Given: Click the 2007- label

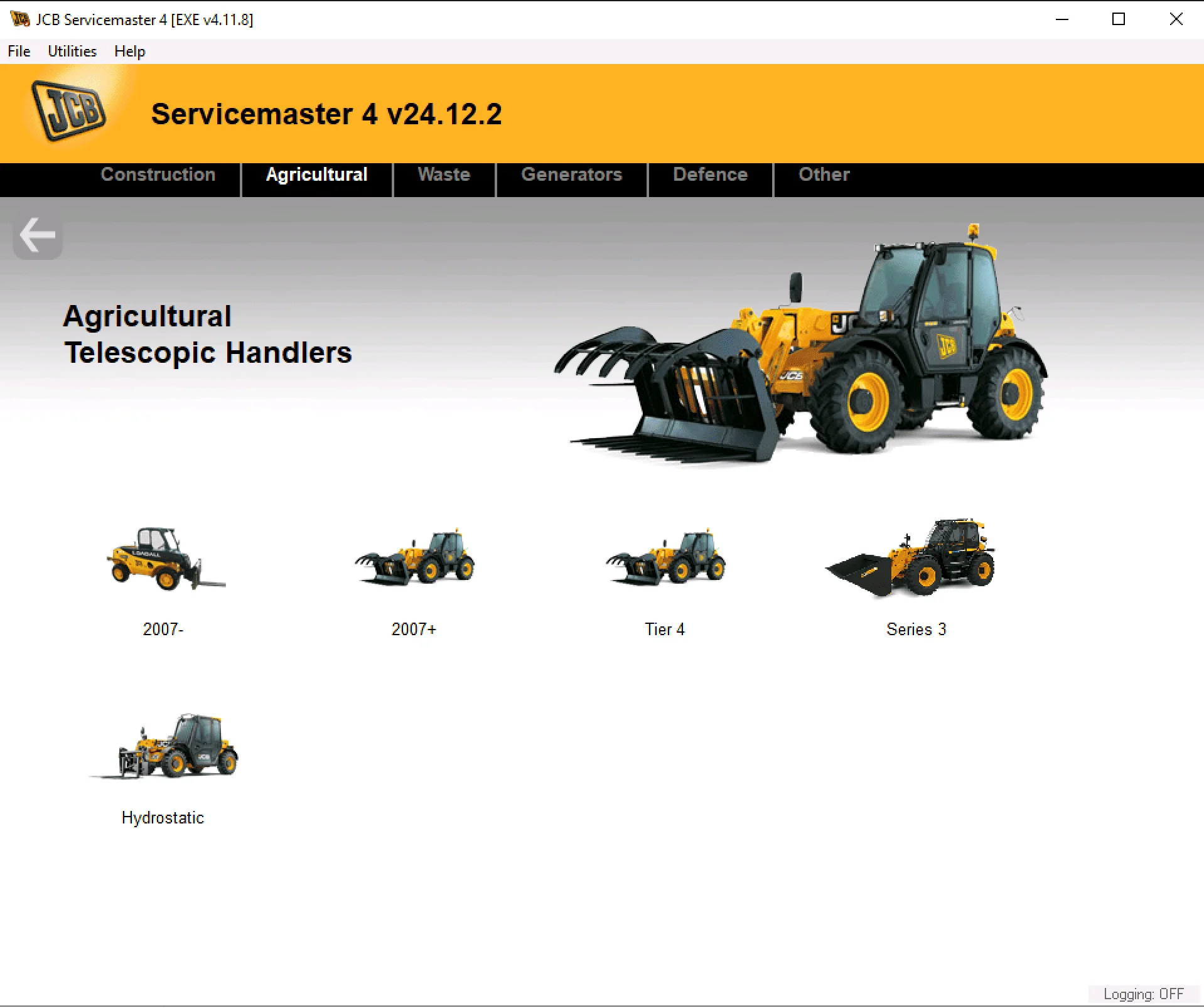Looking at the screenshot, I should (163, 630).
